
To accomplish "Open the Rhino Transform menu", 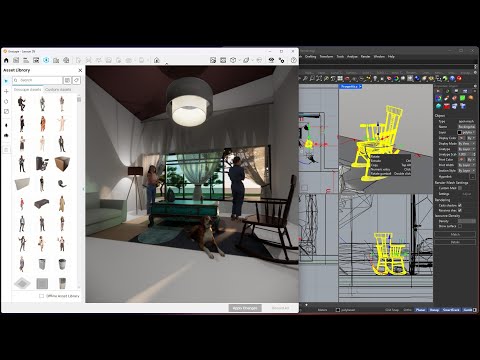I will coord(326,57).
